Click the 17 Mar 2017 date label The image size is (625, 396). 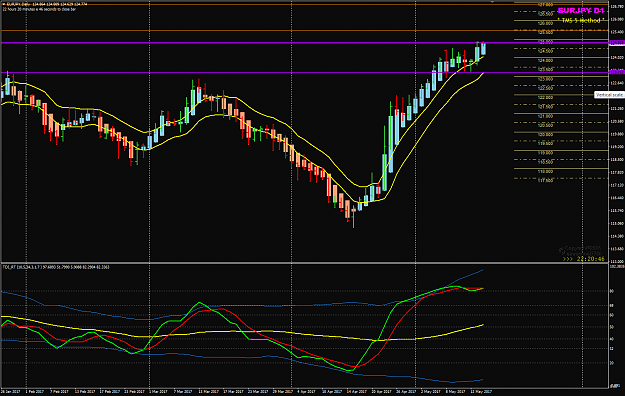click(233, 392)
